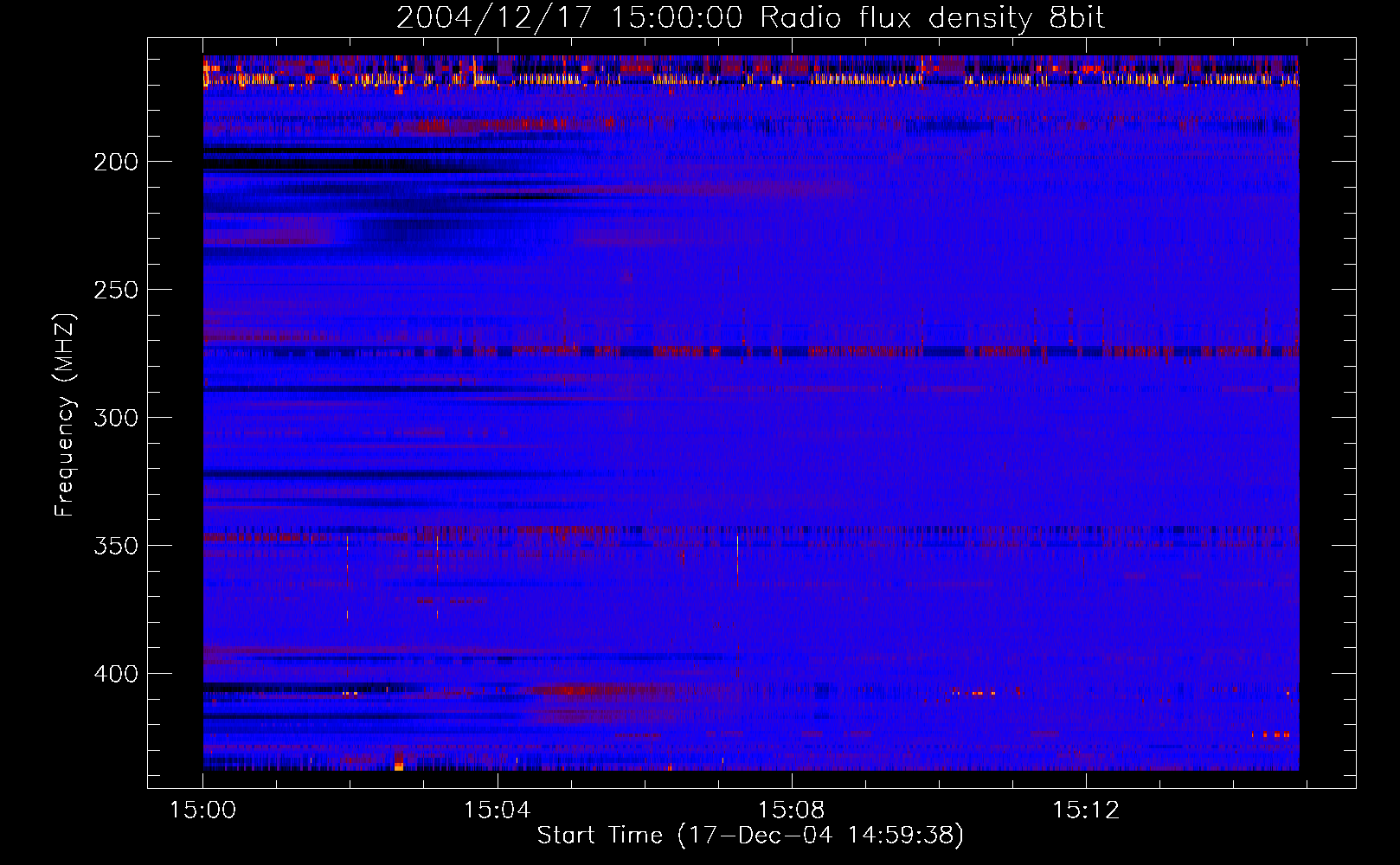This screenshot has height=865, width=1400.
Task: Click the 400 frequency tick label
Action: (116, 674)
